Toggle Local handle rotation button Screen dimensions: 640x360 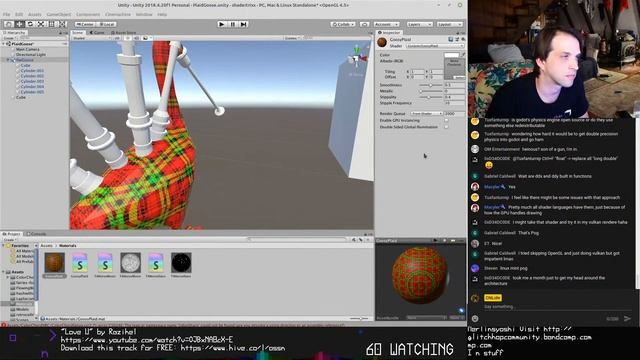click(107, 24)
